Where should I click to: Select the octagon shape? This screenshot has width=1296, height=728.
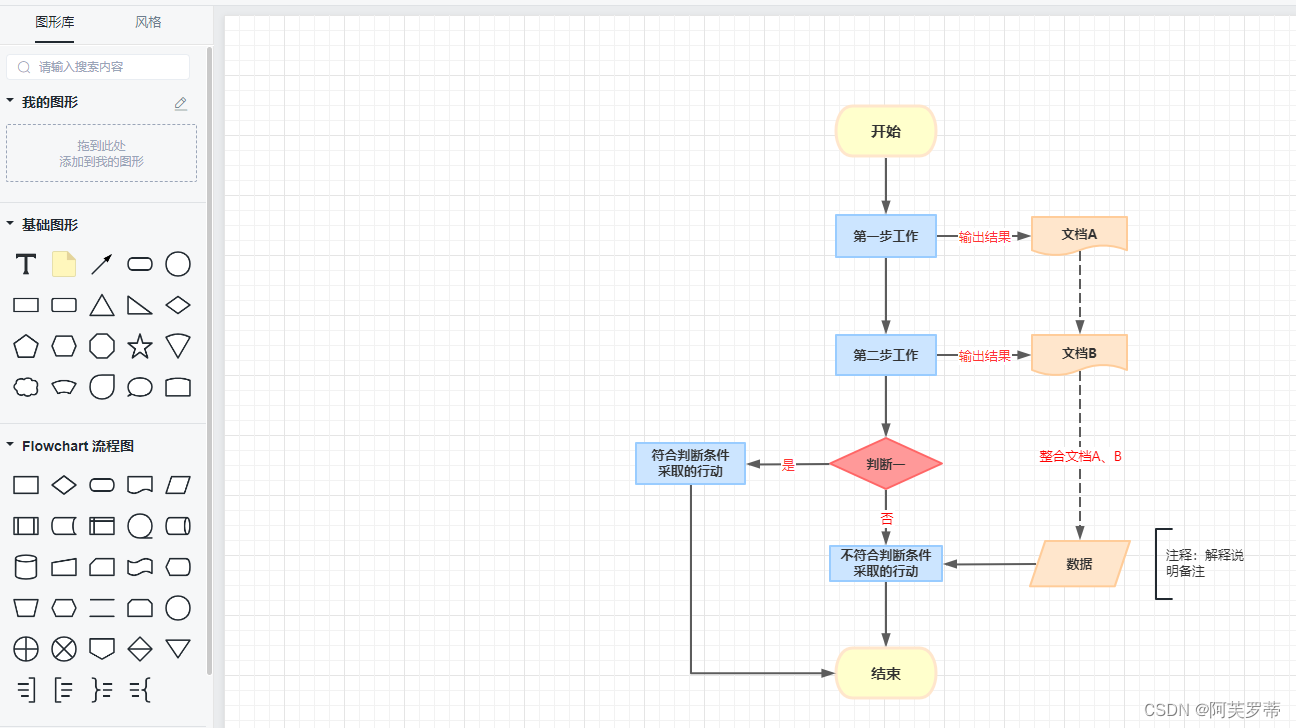point(102,346)
